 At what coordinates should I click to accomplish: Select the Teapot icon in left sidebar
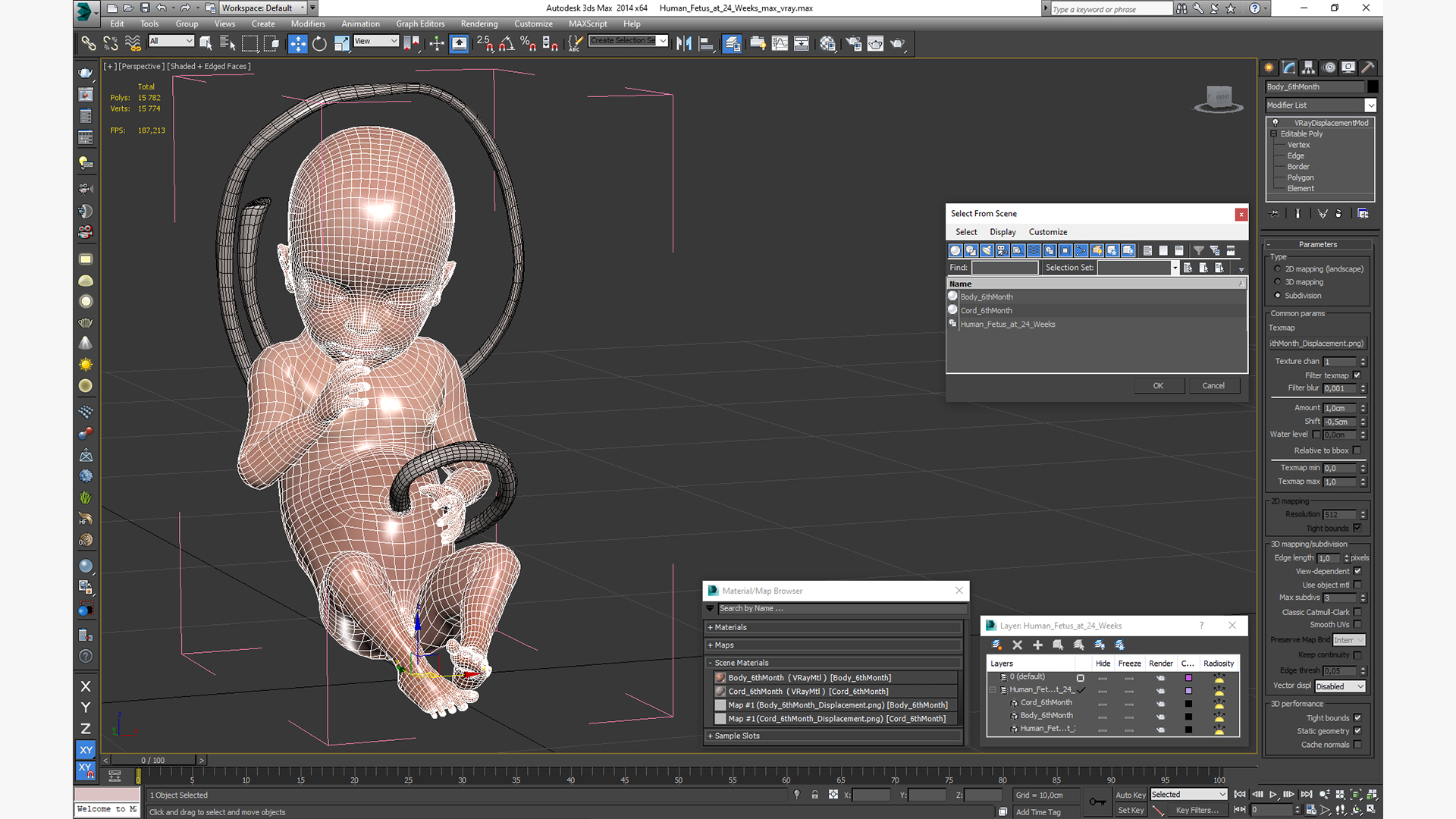point(86,73)
